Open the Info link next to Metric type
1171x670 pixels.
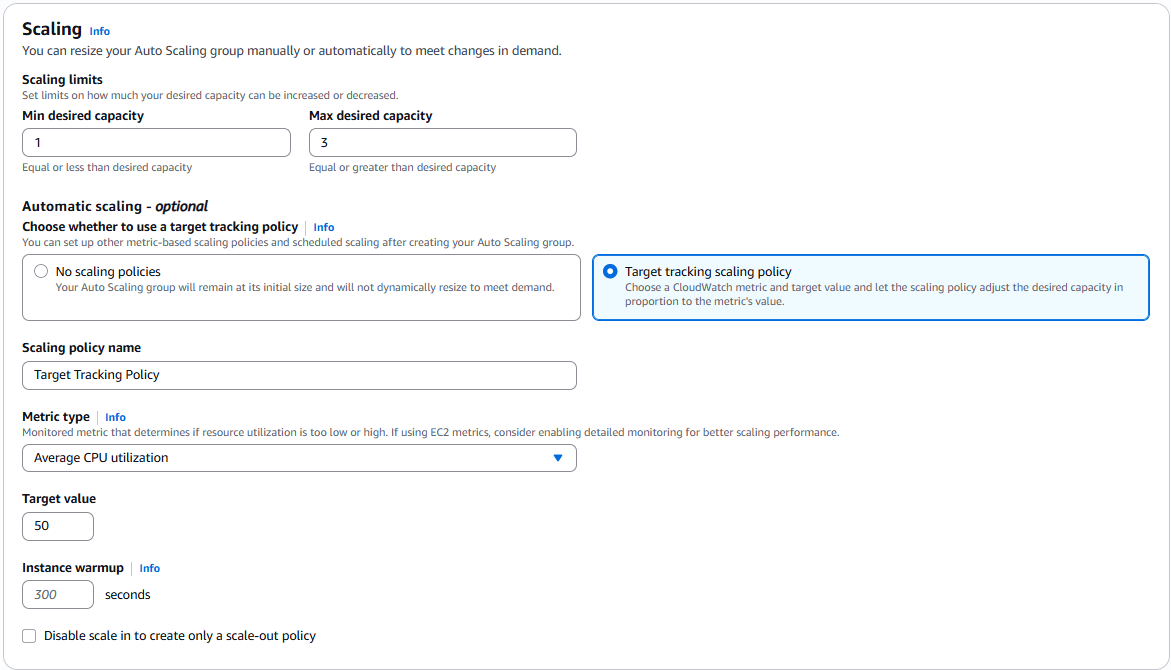pyautogui.click(x=115, y=417)
